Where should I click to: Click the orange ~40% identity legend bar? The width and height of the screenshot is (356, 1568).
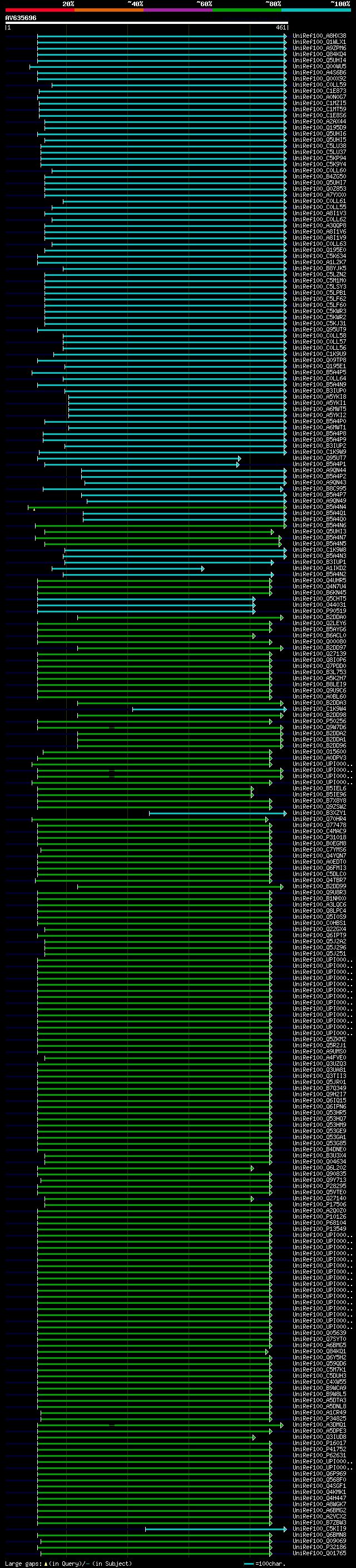click(109, 10)
